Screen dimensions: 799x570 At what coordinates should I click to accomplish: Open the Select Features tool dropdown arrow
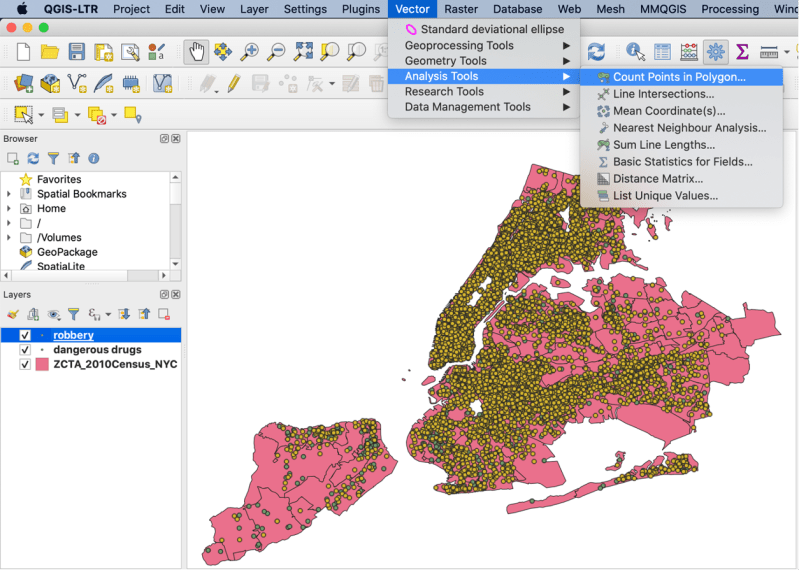(41, 115)
